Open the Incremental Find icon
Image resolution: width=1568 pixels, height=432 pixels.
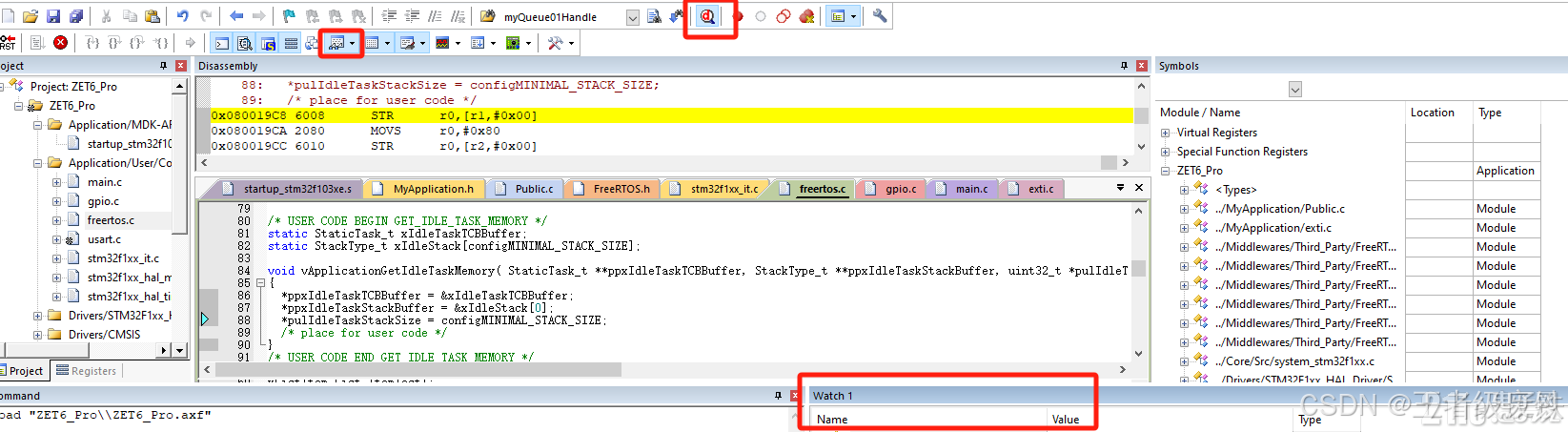click(x=676, y=16)
